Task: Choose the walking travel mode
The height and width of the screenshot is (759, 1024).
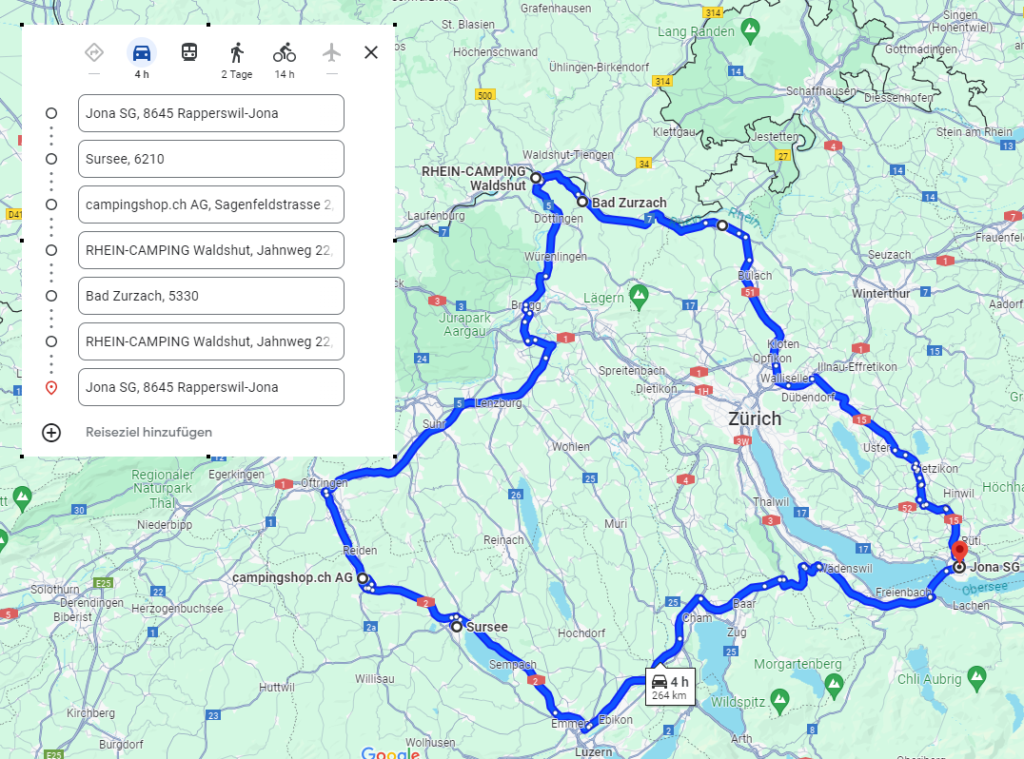Action: (x=237, y=53)
